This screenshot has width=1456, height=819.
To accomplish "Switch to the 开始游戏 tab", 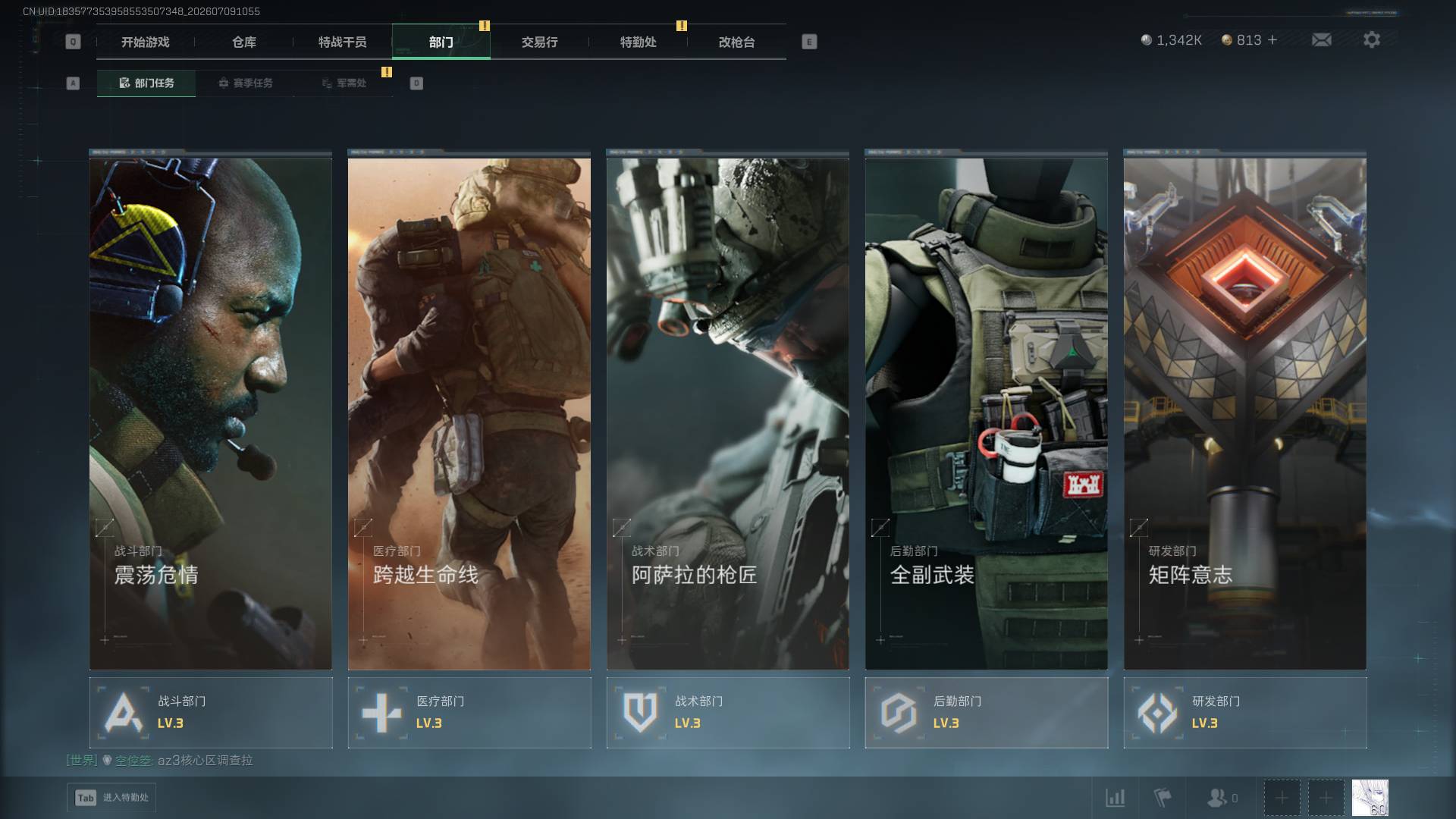I will (x=146, y=42).
